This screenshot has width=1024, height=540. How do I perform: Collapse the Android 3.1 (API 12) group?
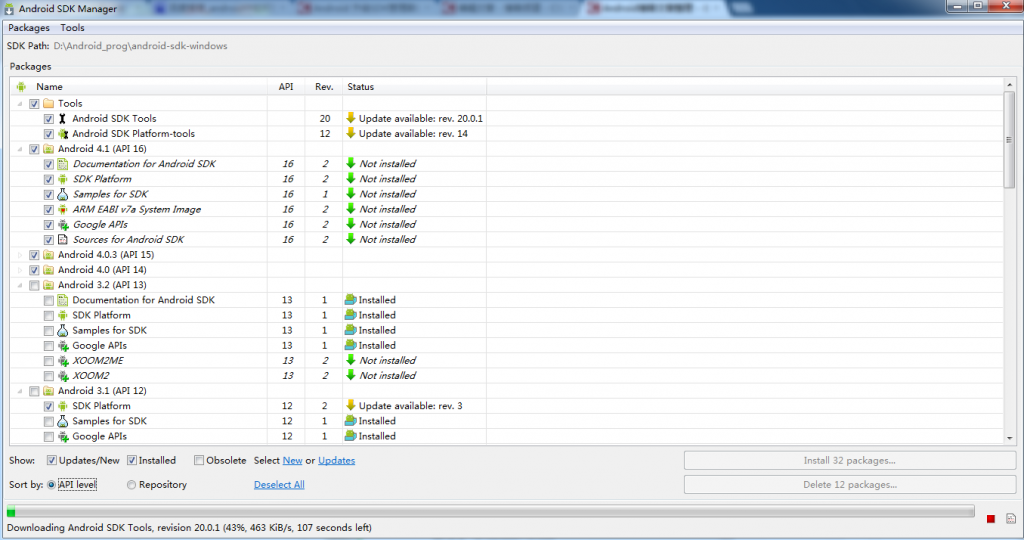point(20,391)
